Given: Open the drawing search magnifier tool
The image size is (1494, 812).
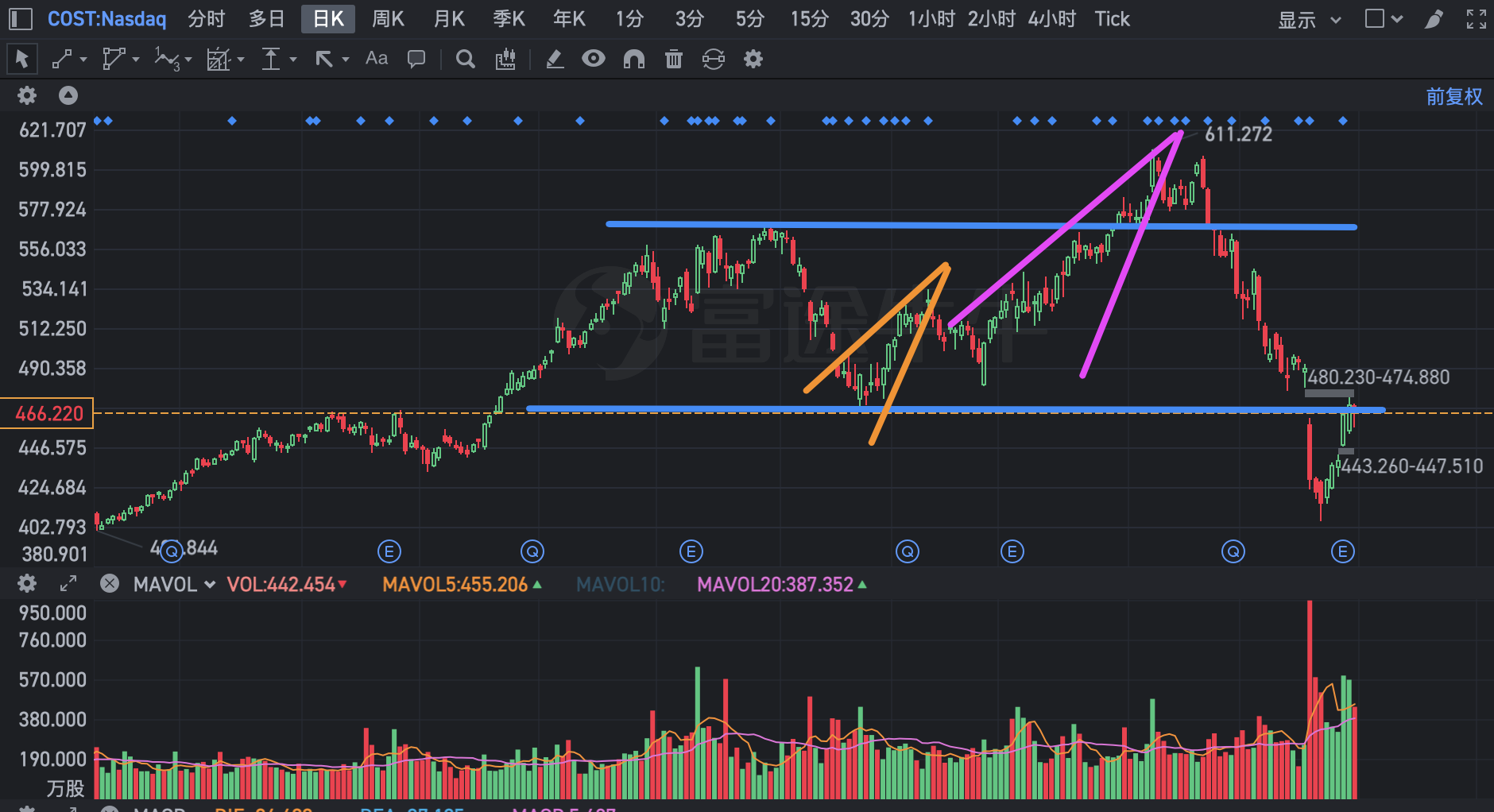Looking at the screenshot, I should (x=465, y=58).
